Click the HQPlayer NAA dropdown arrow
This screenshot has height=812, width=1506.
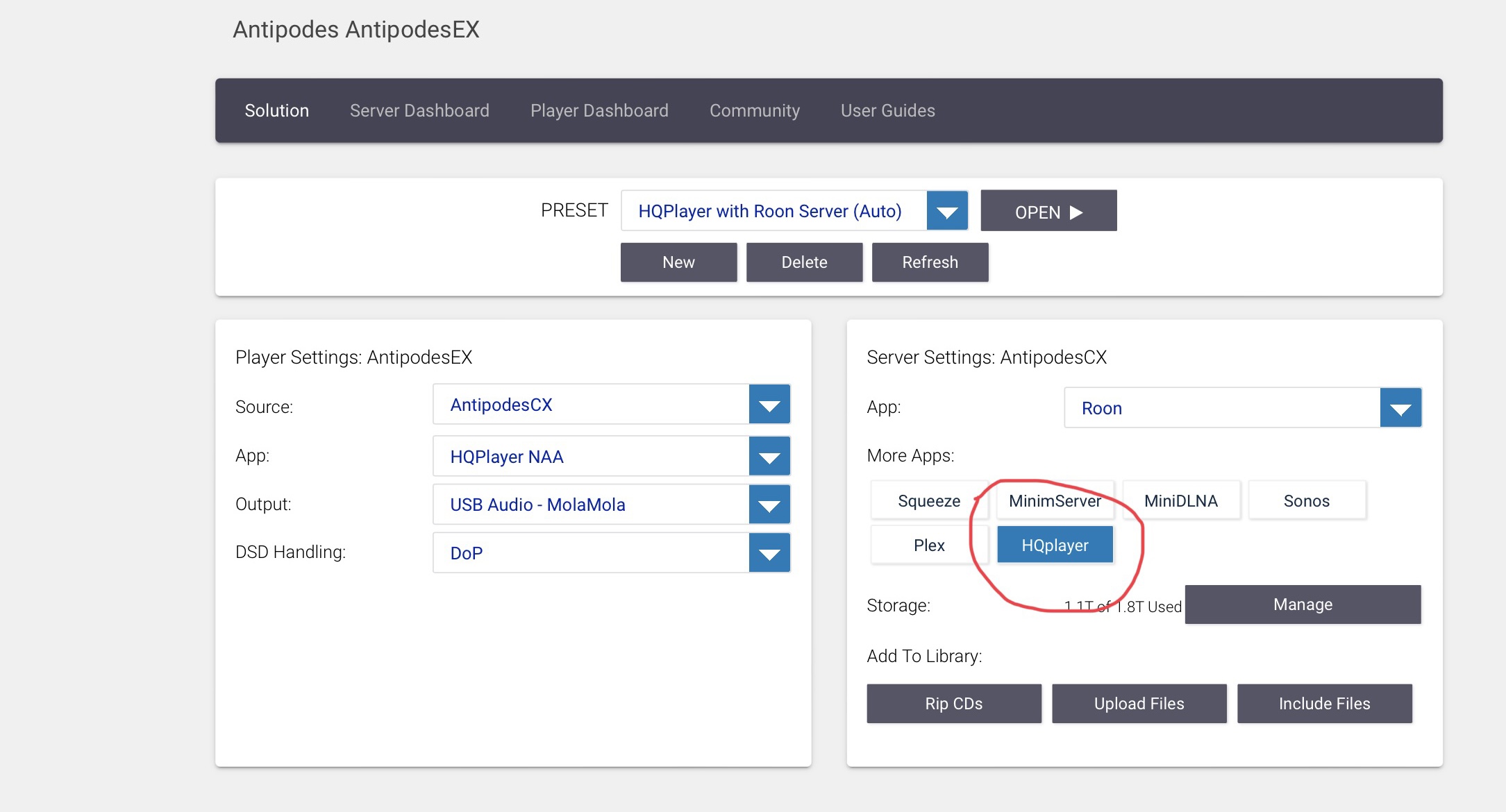point(769,457)
